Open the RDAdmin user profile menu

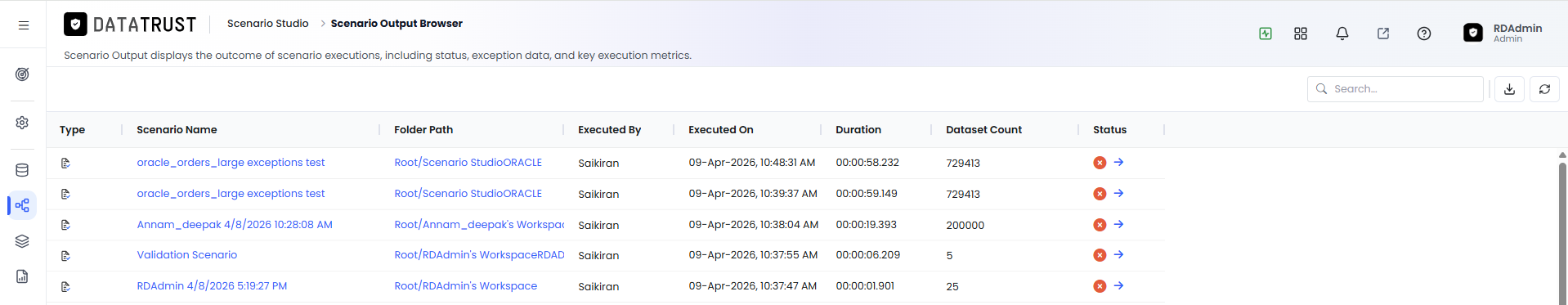[1503, 33]
